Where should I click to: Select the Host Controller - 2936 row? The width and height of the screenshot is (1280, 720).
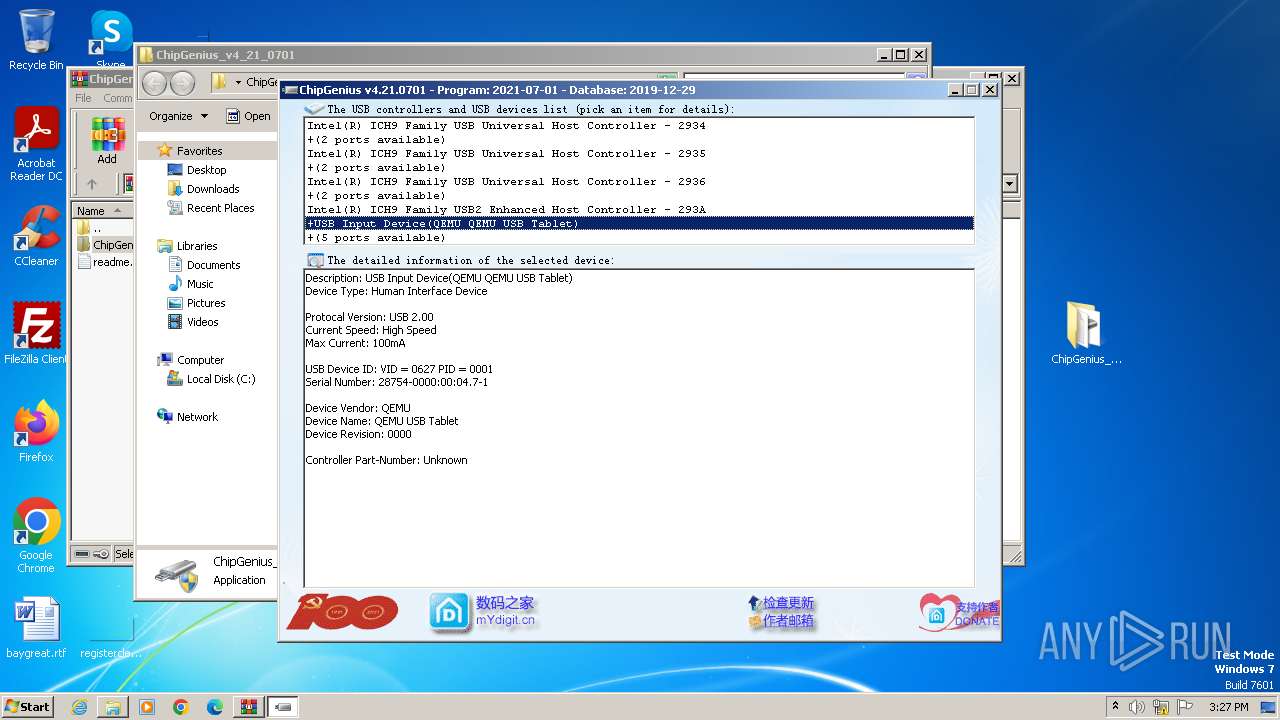tap(639, 182)
